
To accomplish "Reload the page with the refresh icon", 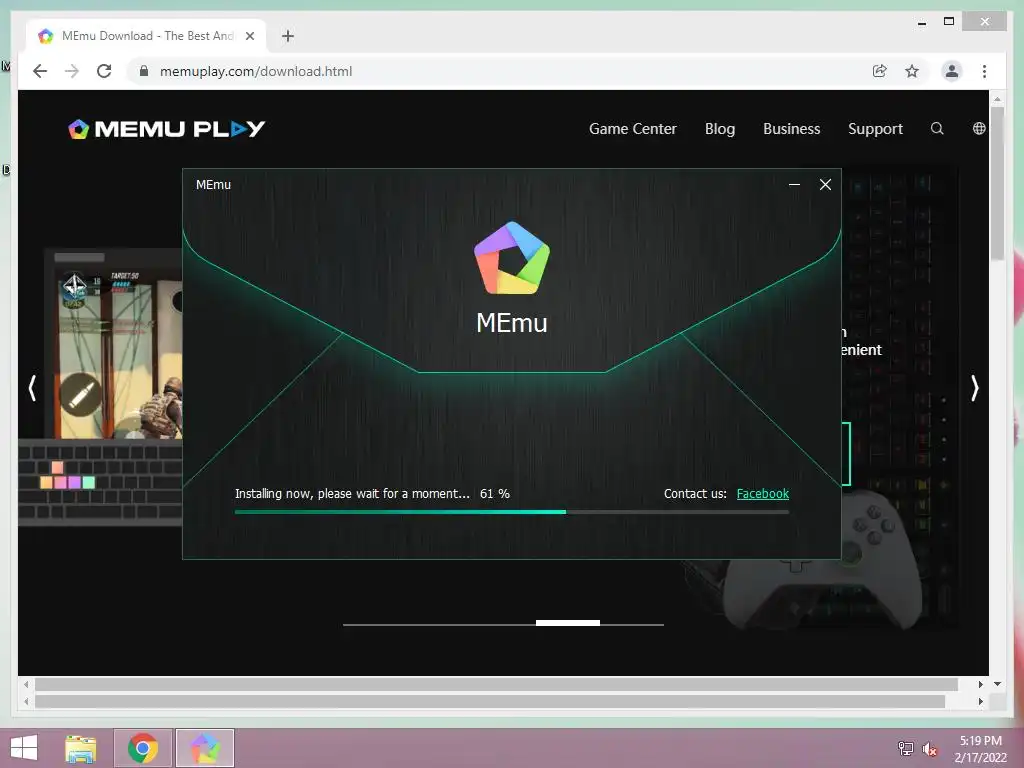I will point(104,71).
